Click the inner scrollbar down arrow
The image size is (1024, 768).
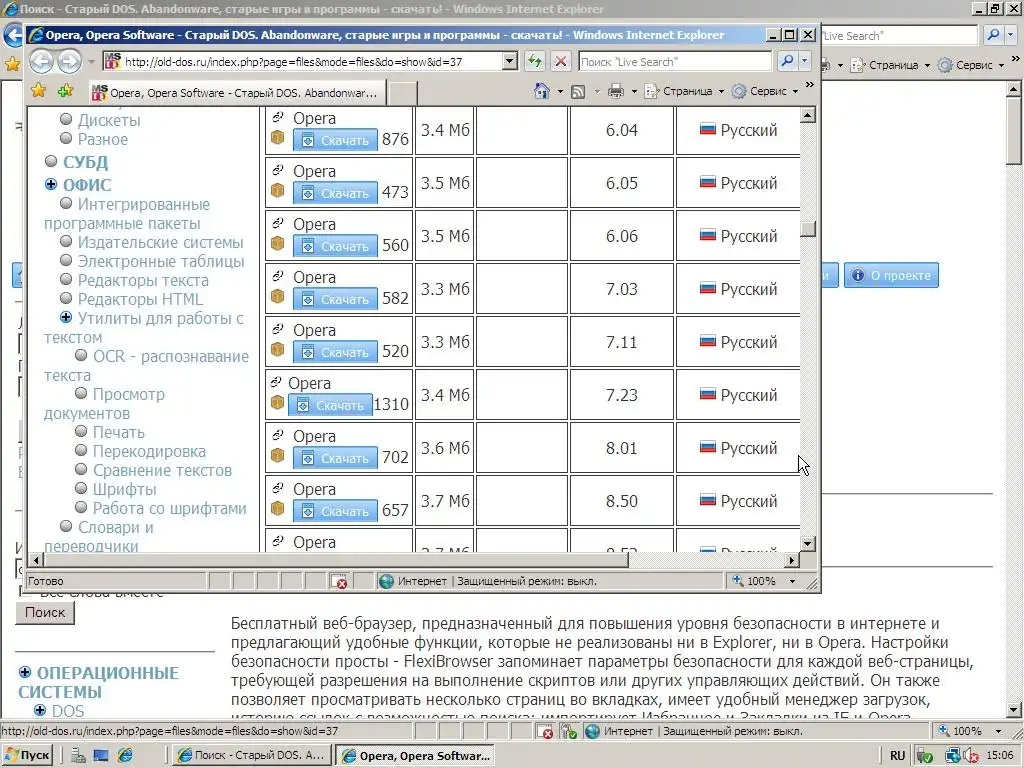point(808,543)
